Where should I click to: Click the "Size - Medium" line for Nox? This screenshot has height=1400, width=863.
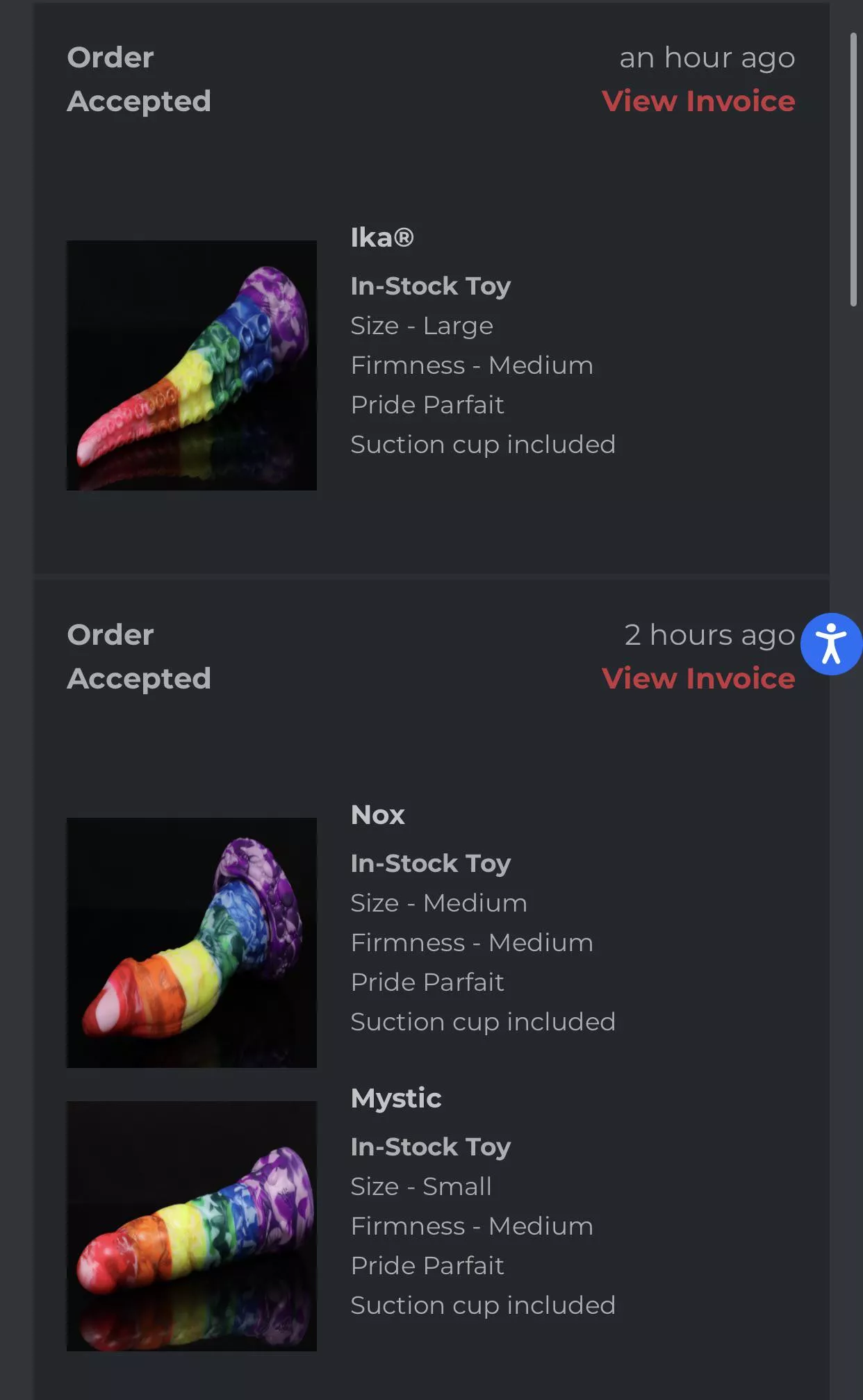coord(438,903)
